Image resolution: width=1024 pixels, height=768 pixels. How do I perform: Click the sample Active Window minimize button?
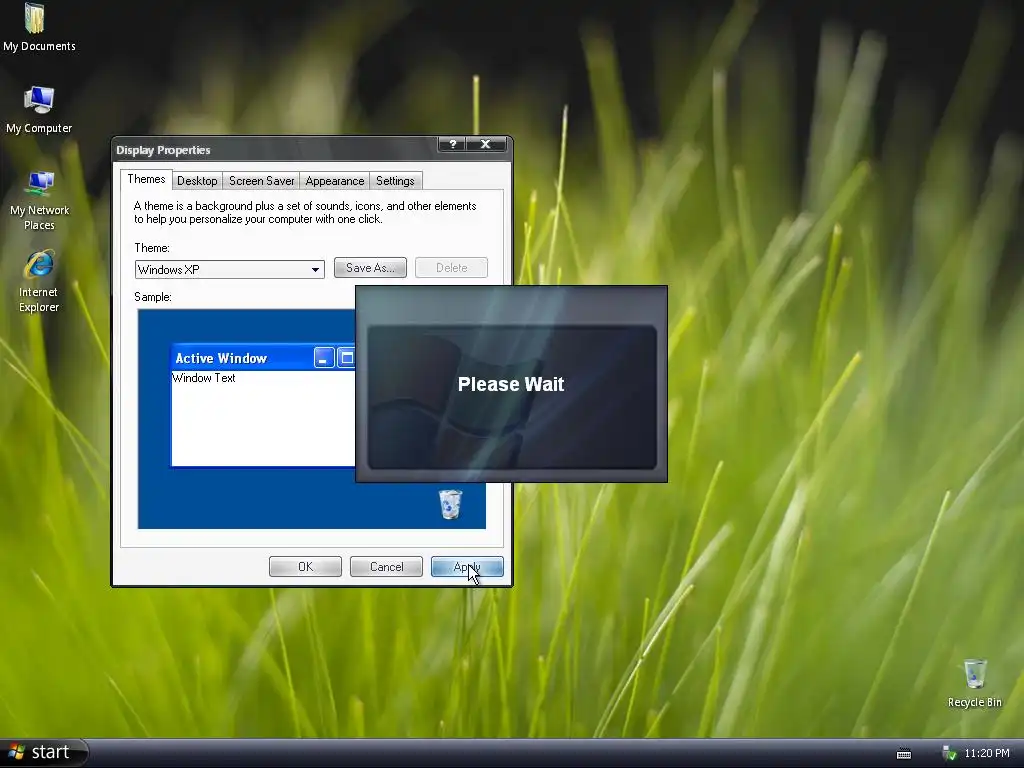point(324,358)
